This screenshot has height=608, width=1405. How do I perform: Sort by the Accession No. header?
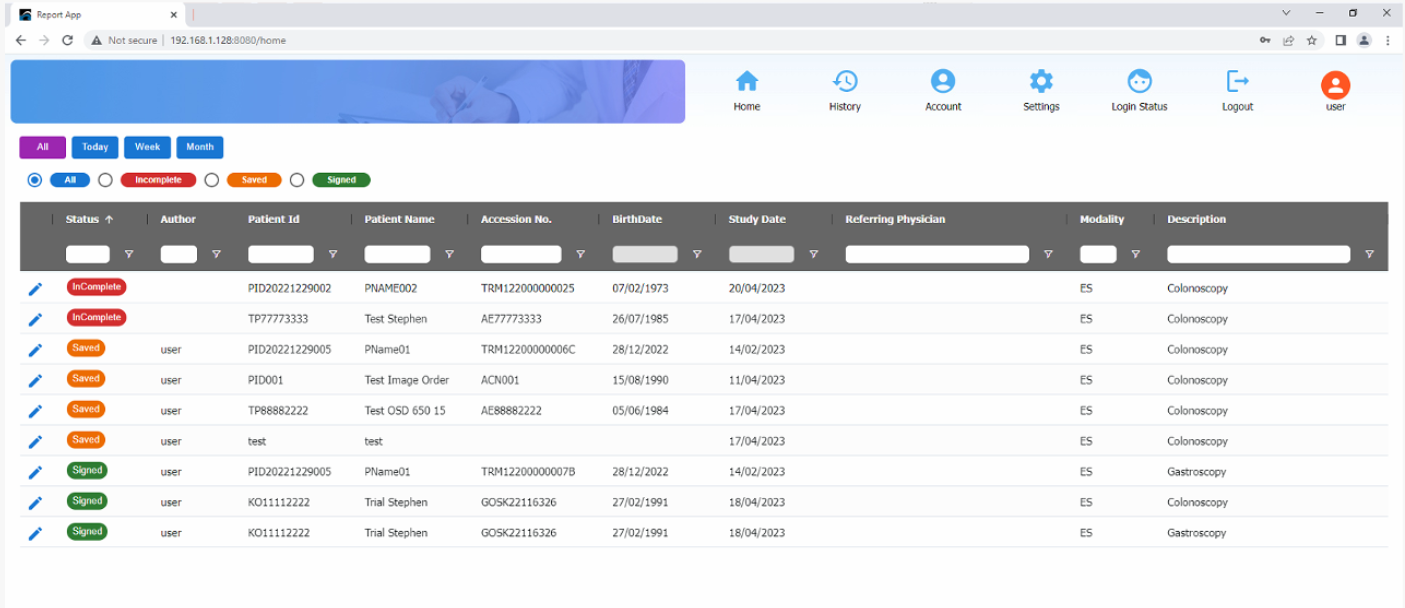click(516, 219)
